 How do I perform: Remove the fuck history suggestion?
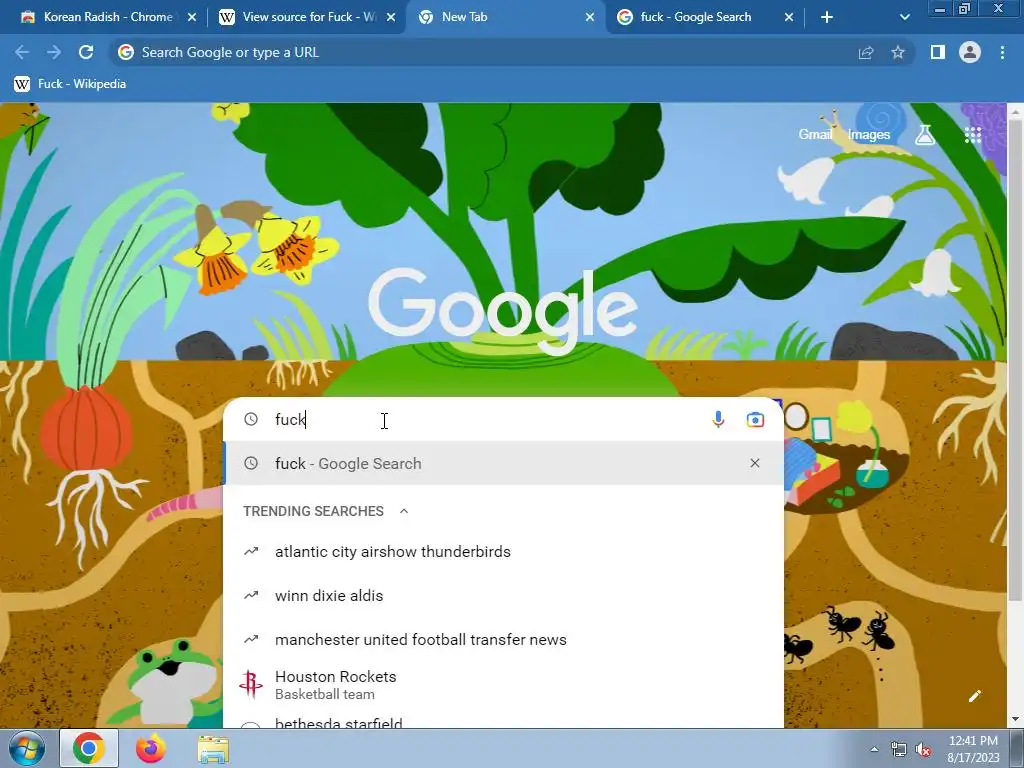(755, 463)
